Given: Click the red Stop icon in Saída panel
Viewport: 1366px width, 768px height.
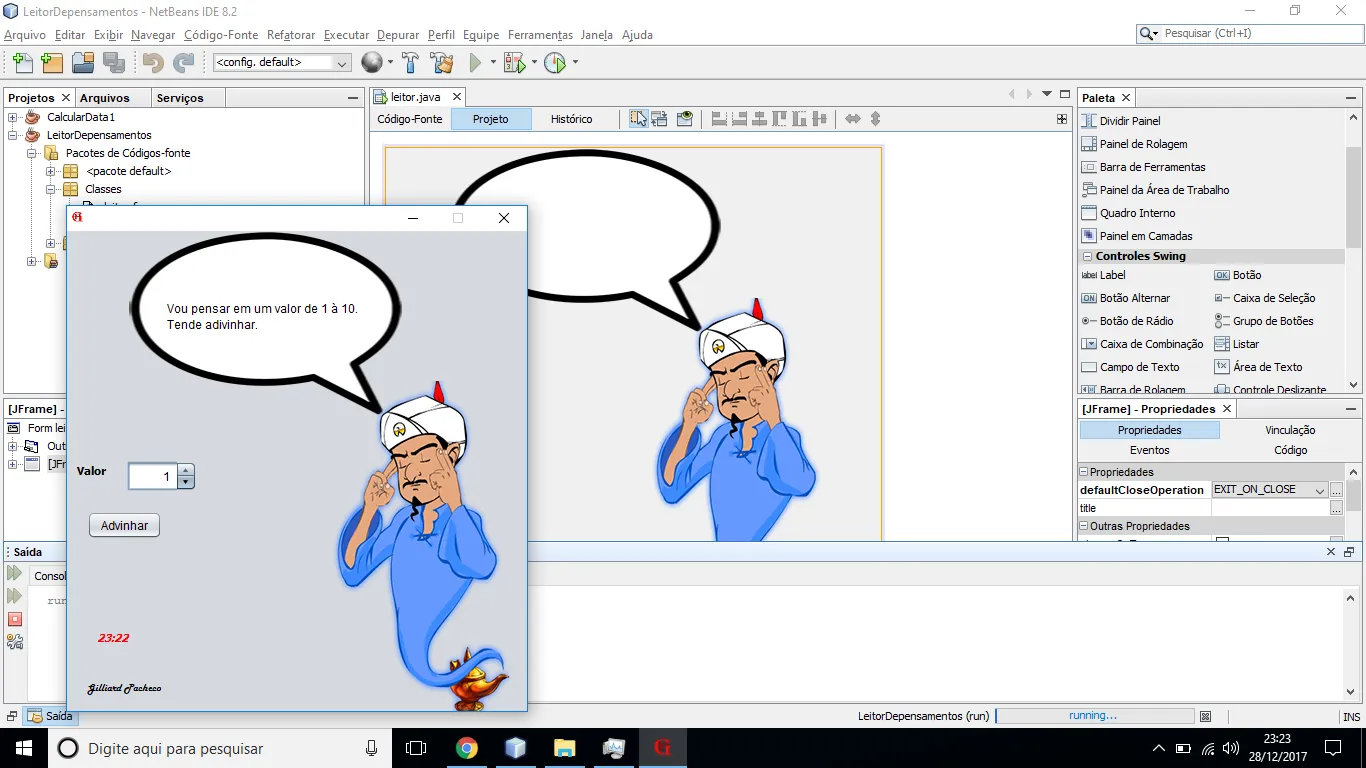Looking at the screenshot, I should [15, 619].
